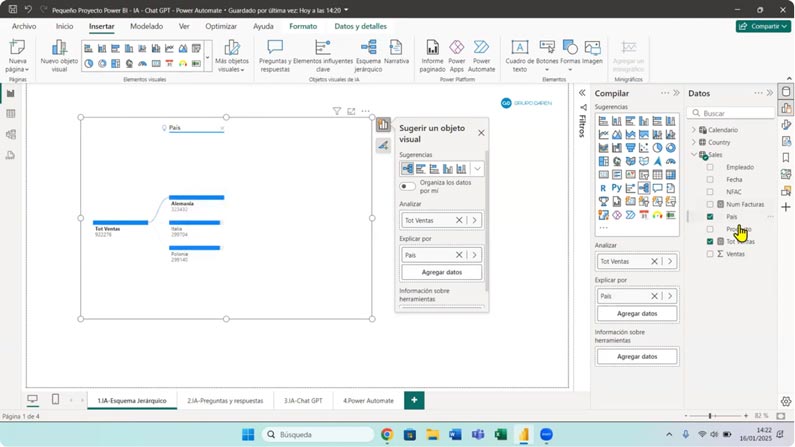Insert the Esquema jerárquico visual
This screenshot has height=447, width=795.
368,49
